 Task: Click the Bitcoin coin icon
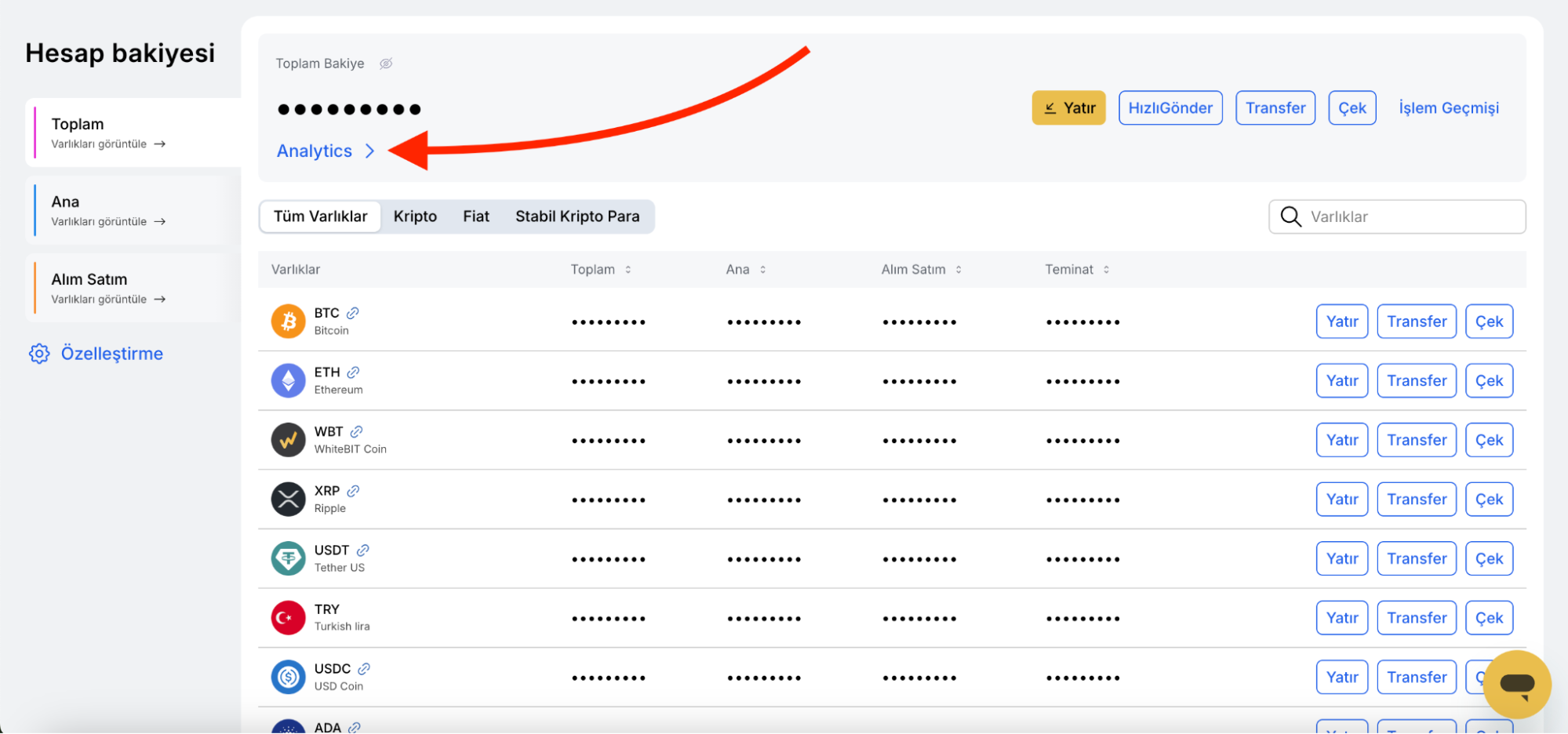coord(288,322)
